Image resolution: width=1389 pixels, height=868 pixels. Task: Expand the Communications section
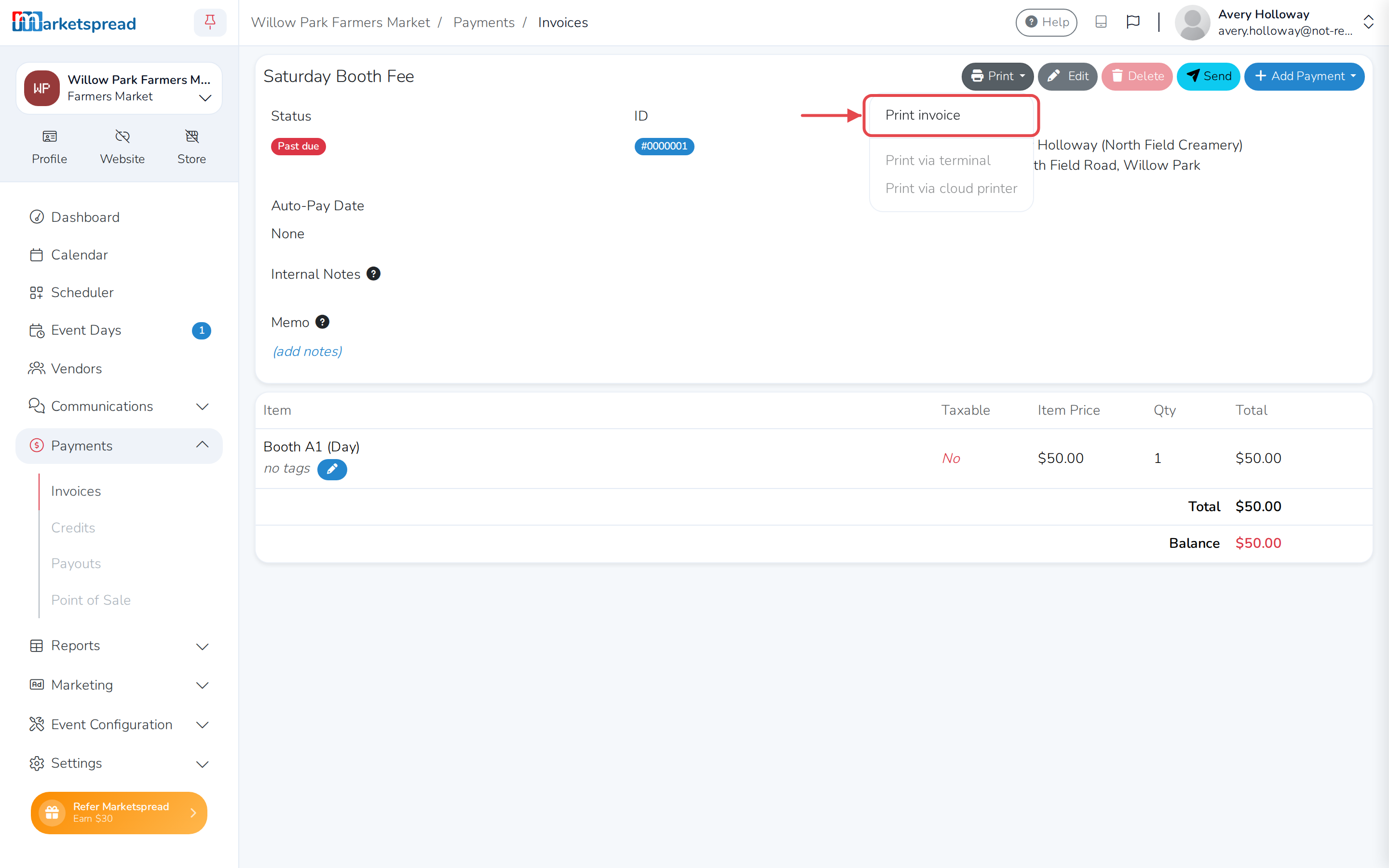coord(119,407)
